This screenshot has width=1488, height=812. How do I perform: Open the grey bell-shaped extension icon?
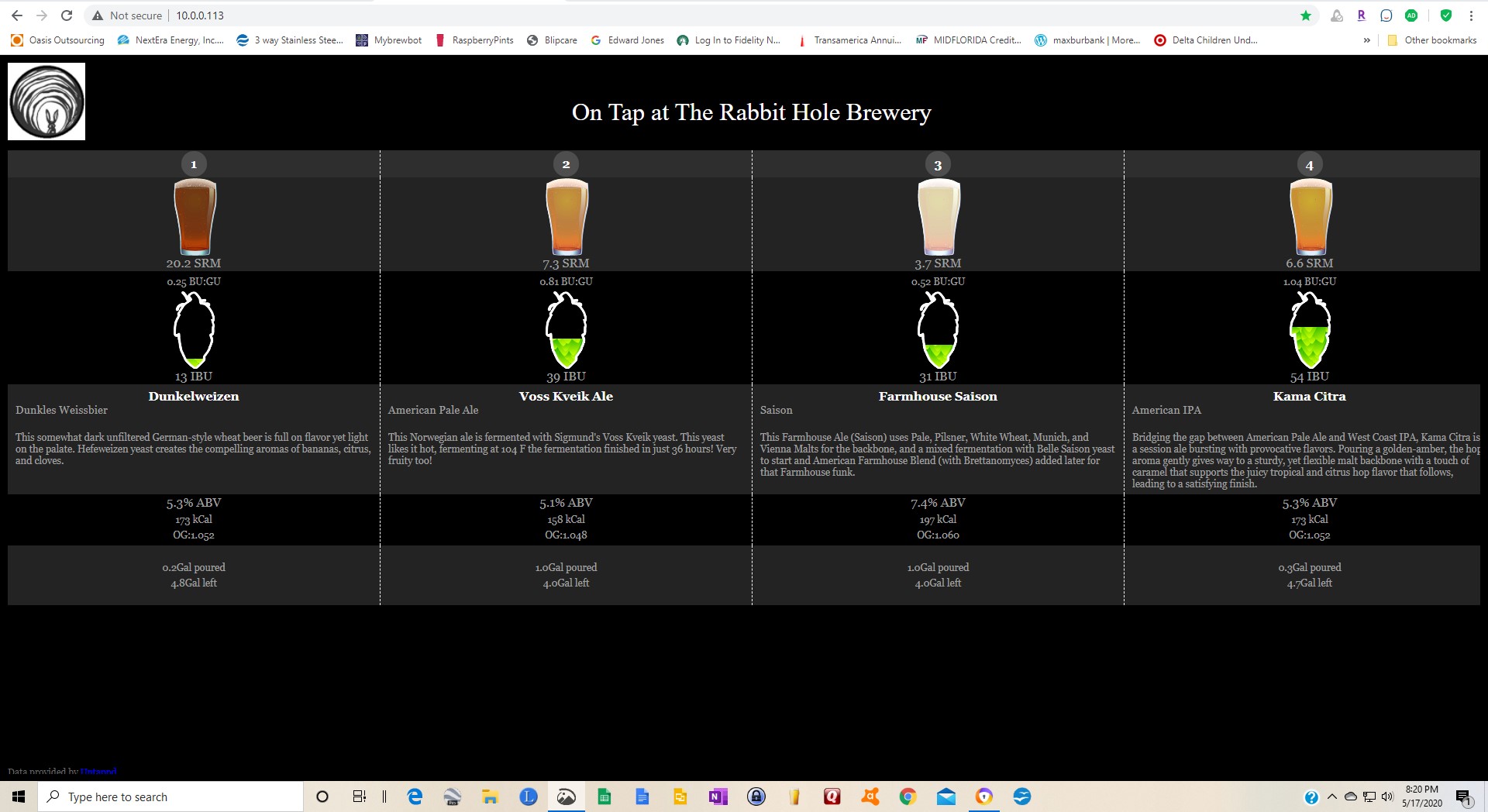(x=1337, y=15)
